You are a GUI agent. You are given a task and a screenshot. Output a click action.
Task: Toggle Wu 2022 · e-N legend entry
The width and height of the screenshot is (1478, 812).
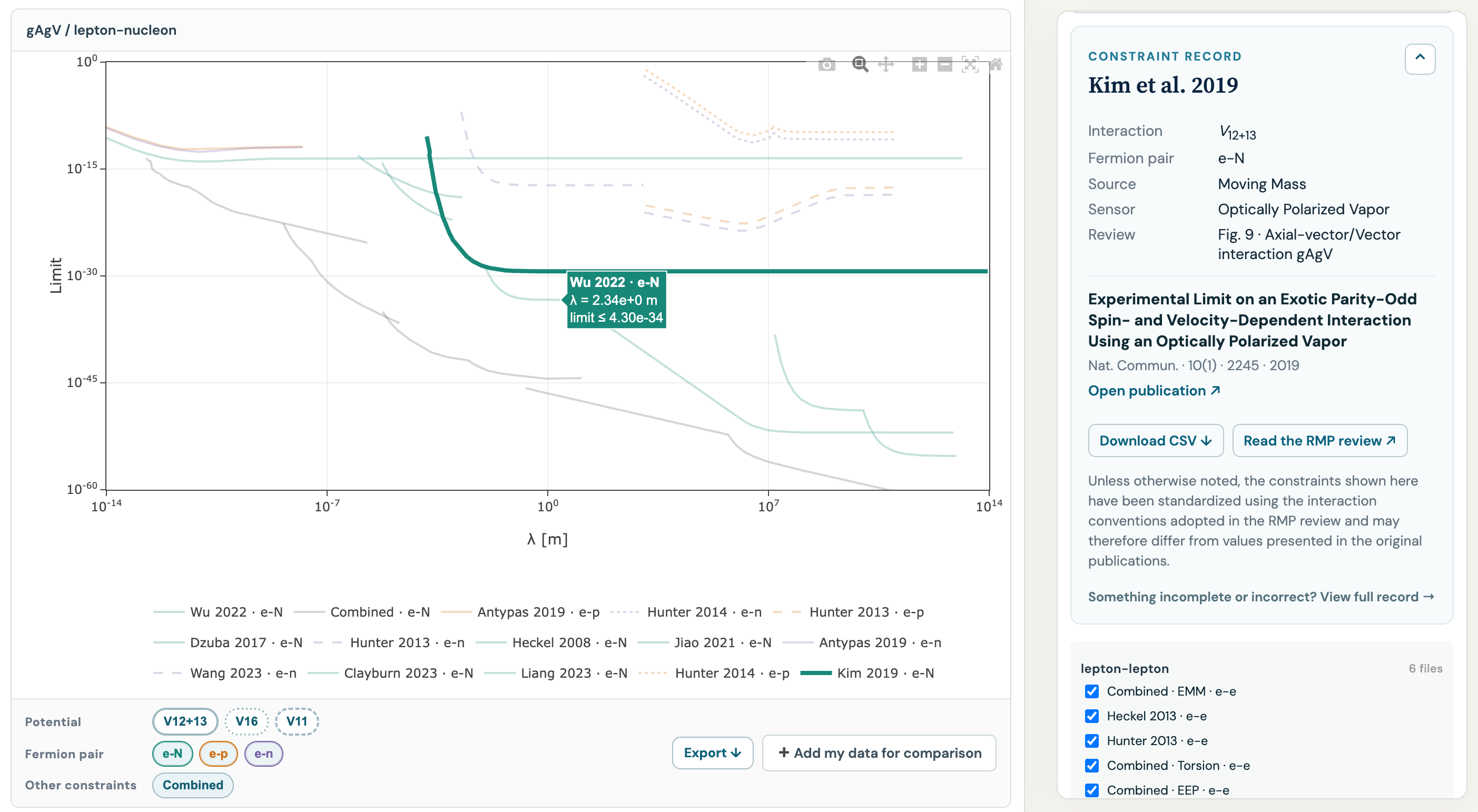(x=218, y=612)
